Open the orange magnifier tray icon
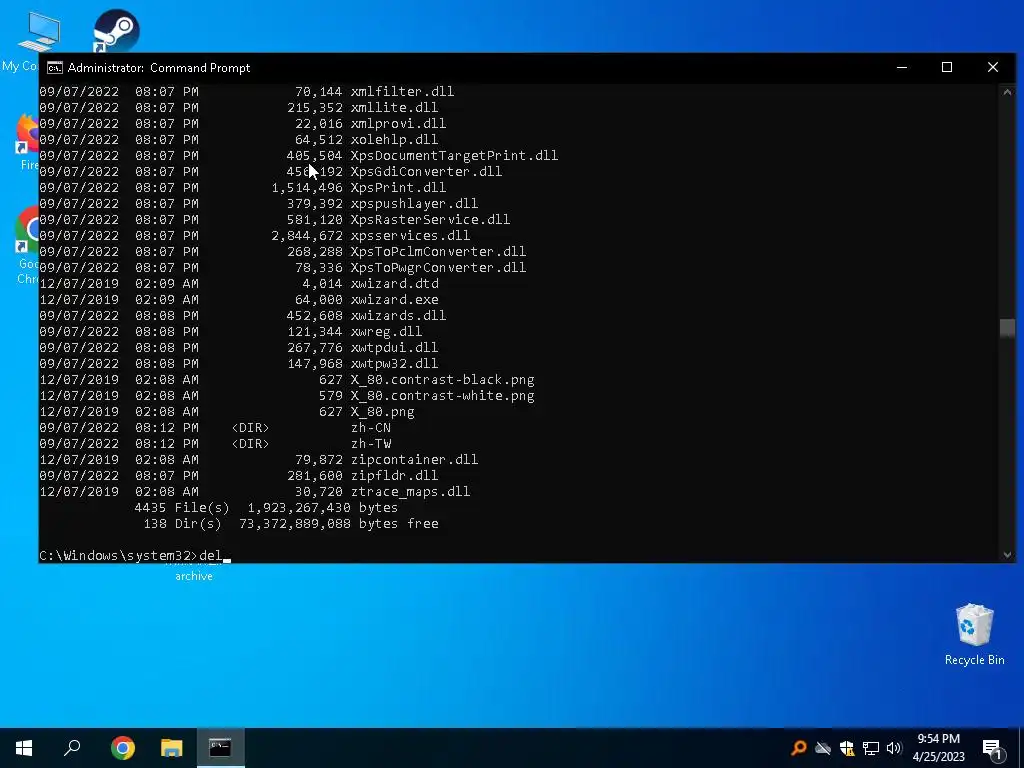1024x768 pixels. (798, 748)
